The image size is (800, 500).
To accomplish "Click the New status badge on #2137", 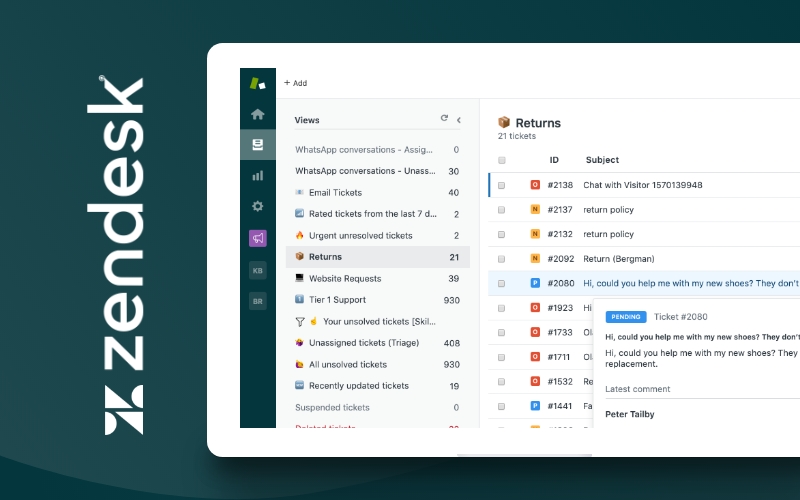I will [535, 209].
